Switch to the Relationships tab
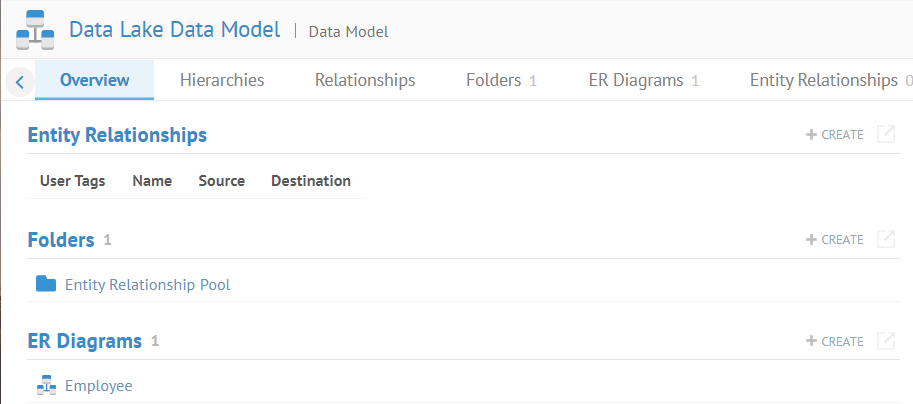Viewport: 913px width, 404px height. click(365, 80)
